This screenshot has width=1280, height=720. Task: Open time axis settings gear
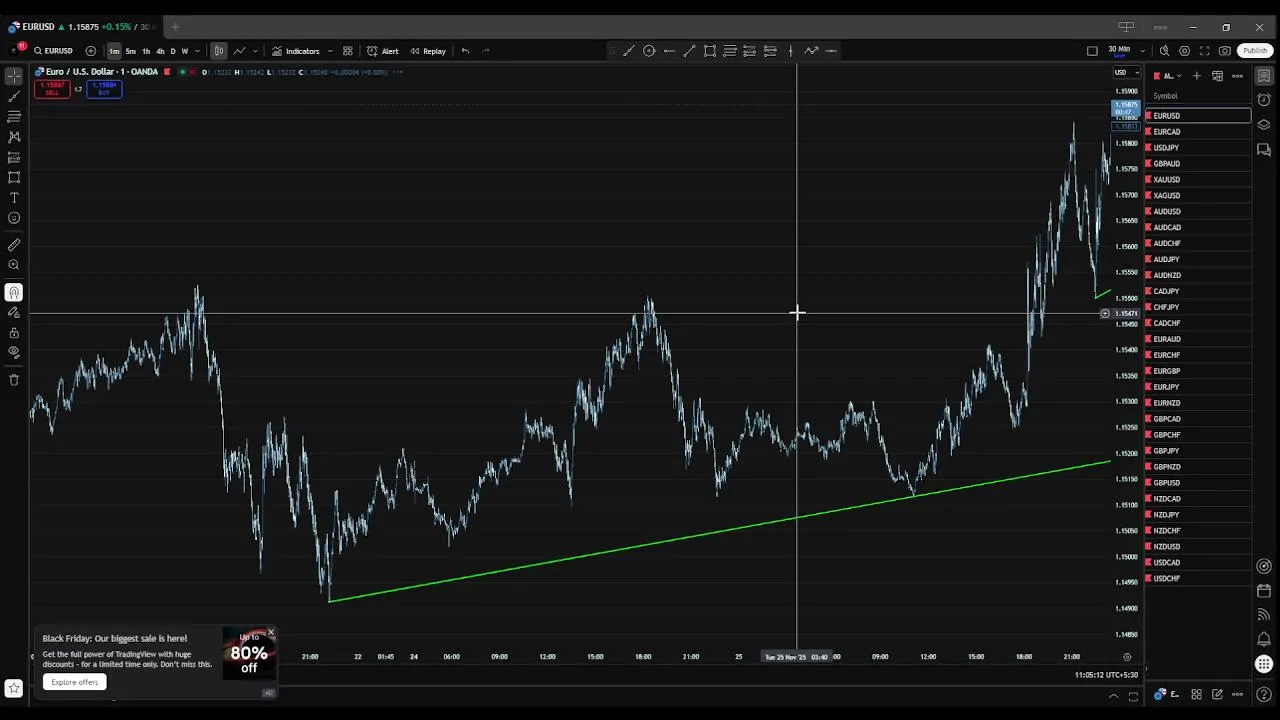pyautogui.click(x=1127, y=657)
